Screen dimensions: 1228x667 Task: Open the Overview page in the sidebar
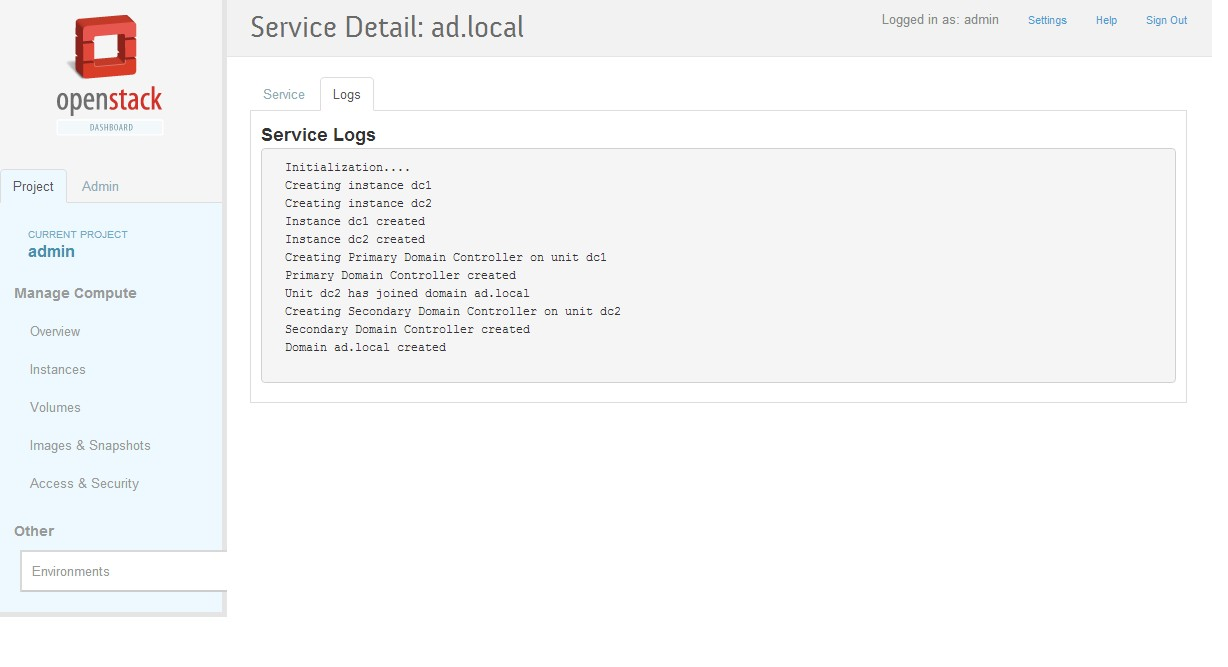(55, 332)
